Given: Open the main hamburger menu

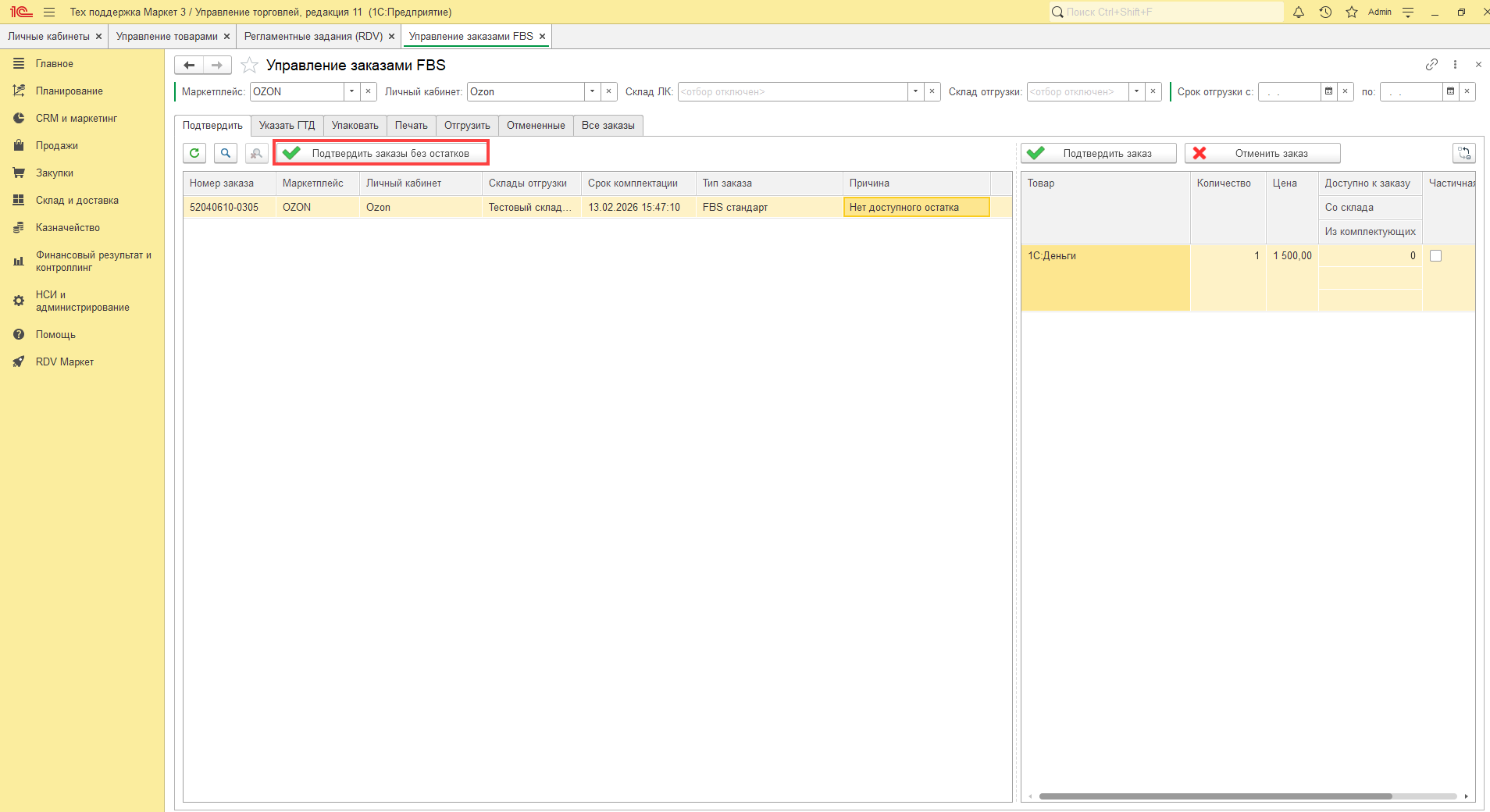Looking at the screenshot, I should [x=49, y=12].
